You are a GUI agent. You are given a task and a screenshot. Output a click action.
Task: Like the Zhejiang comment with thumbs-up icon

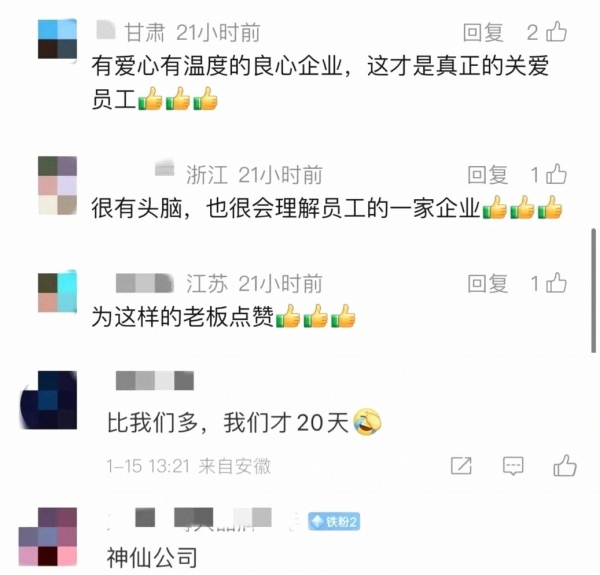(x=556, y=174)
